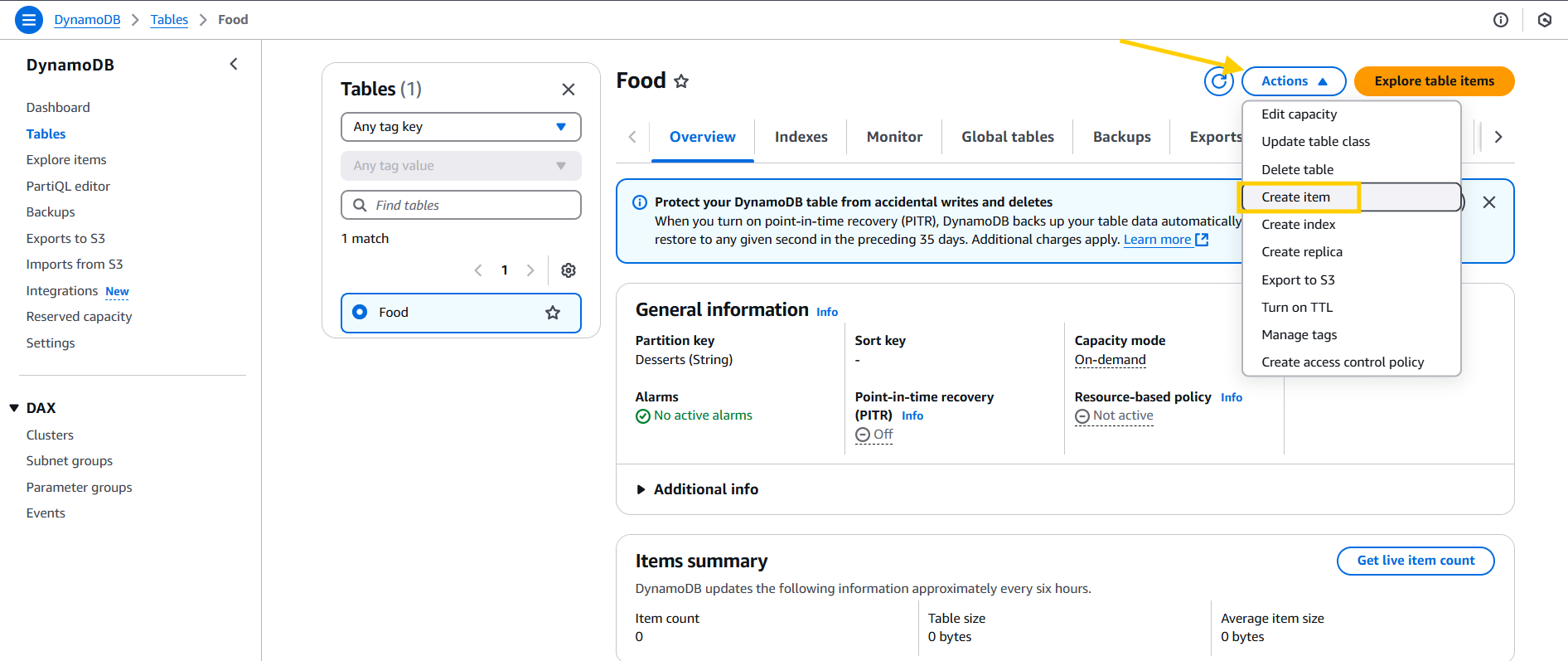Viewport: 1568px width, 661px height.
Task: Close the Tables panel with X icon
Action: [x=569, y=90]
